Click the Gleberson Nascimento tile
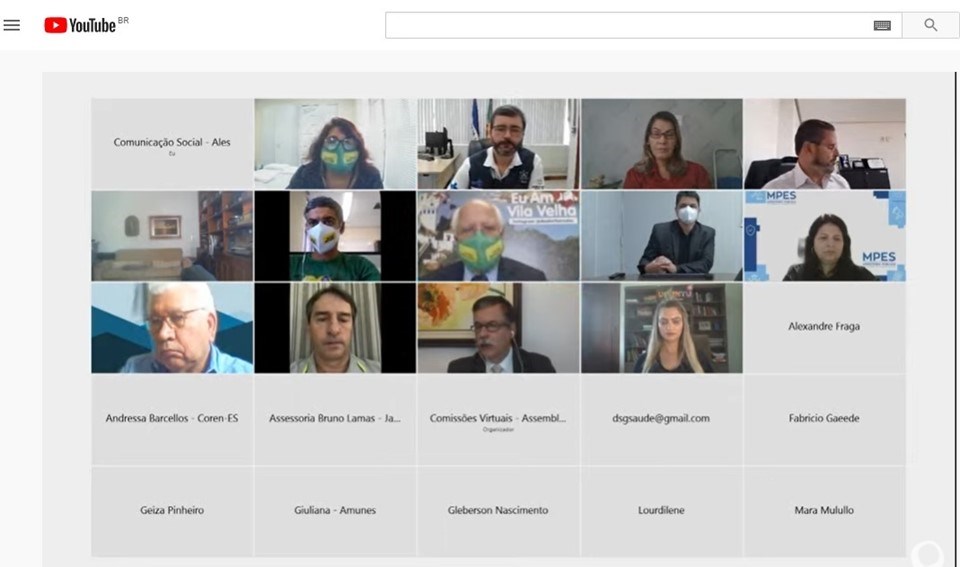This screenshot has width=960, height=567. [x=498, y=511]
